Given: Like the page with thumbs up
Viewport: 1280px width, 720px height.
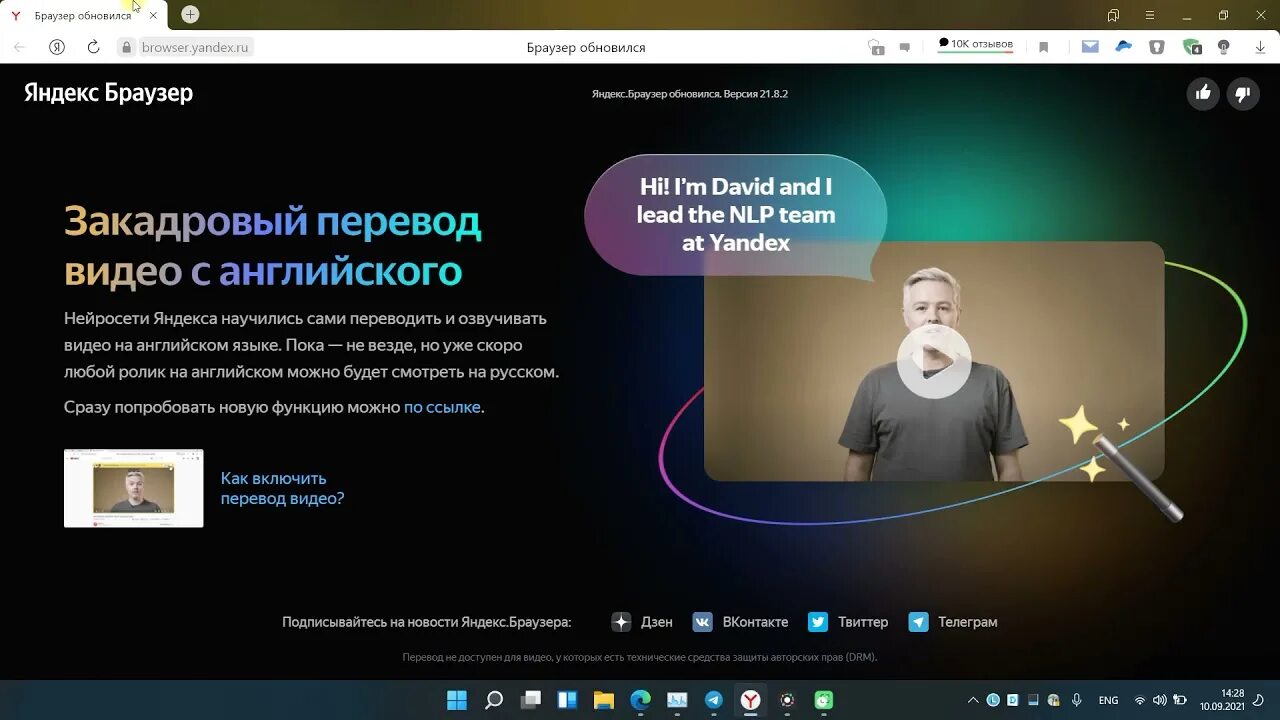Looking at the screenshot, I should point(1203,93).
